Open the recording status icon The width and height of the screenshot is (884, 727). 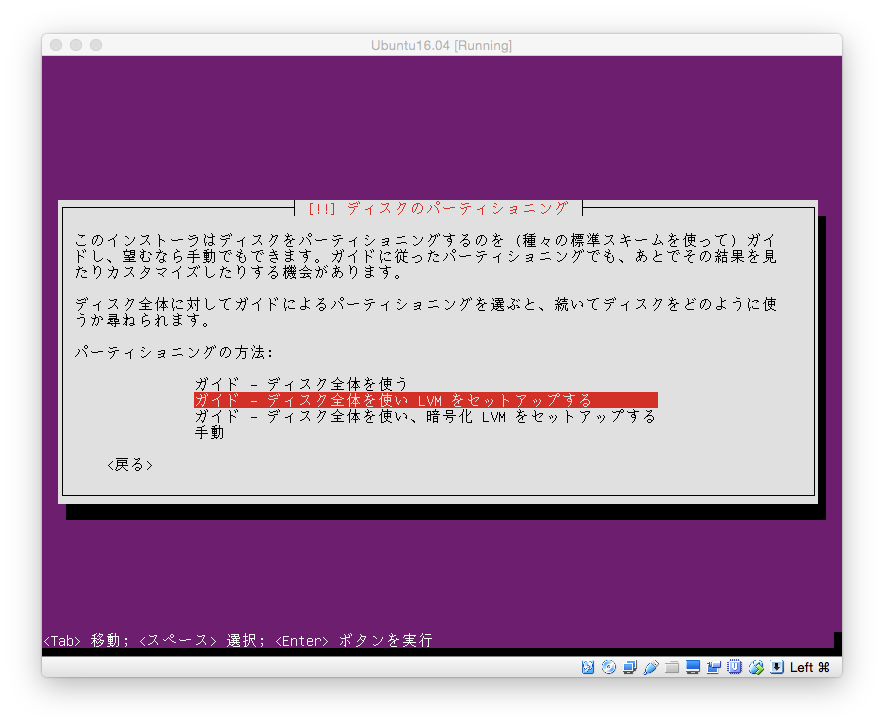click(714, 667)
